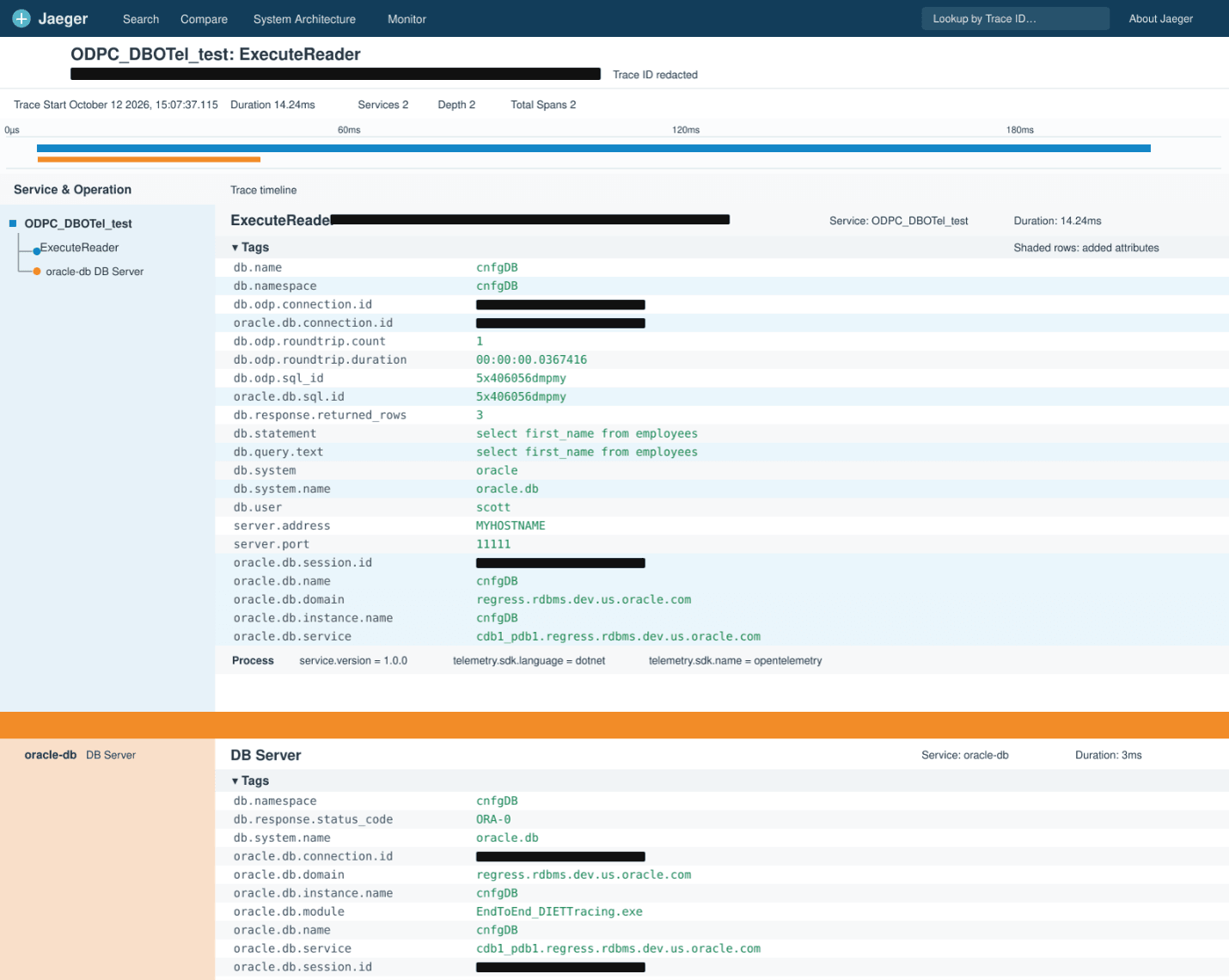
Task: Click server.address value MYHOSTNAME
Action: (511, 525)
